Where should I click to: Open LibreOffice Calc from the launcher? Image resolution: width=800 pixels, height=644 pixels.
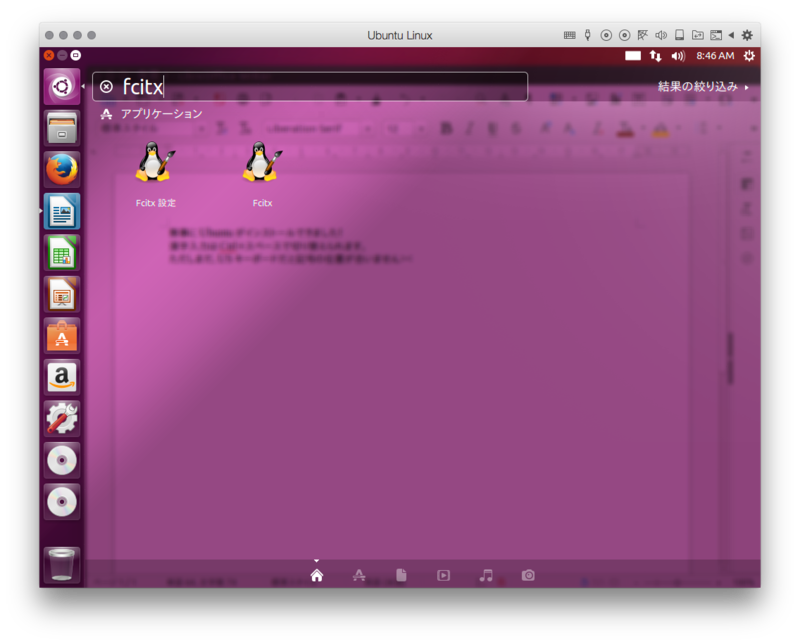[62, 253]
